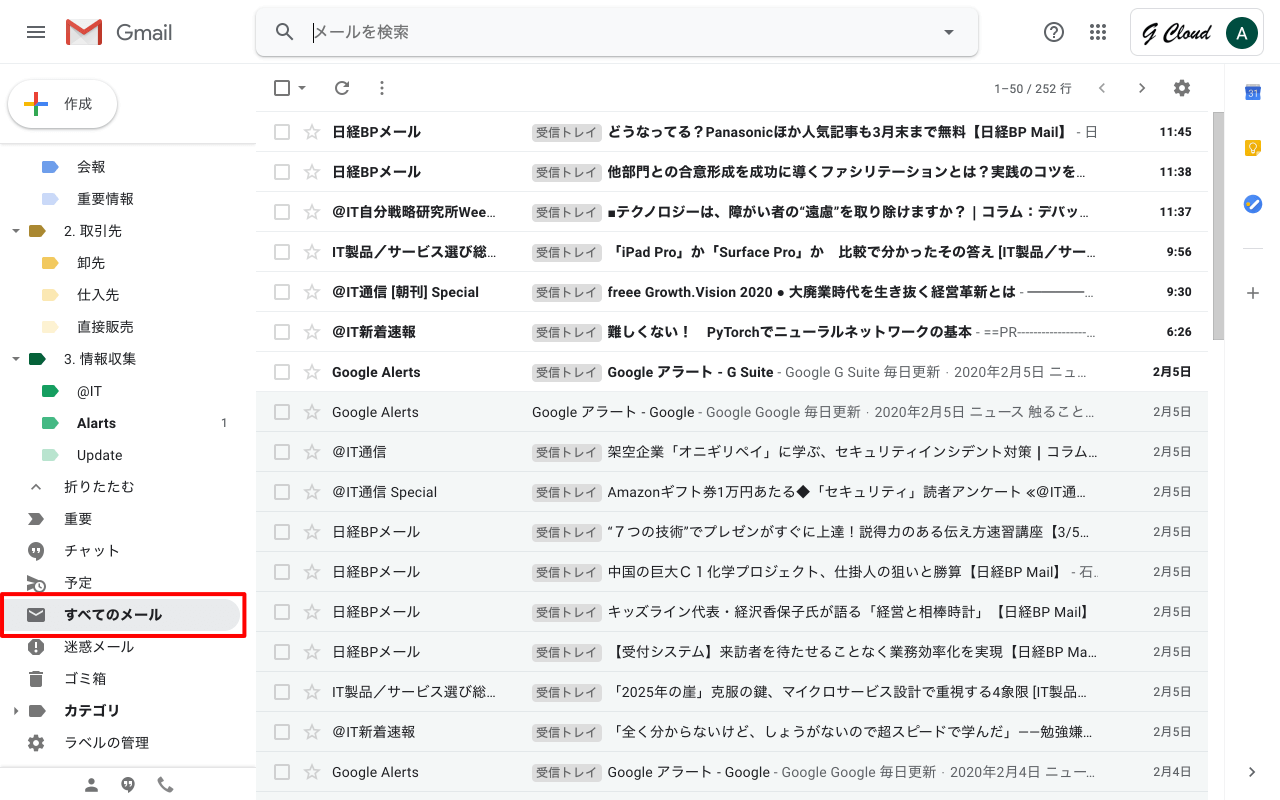Open the more options three-dot menu
Viewport: 1280px width, 800px height.
pos(381,88)
